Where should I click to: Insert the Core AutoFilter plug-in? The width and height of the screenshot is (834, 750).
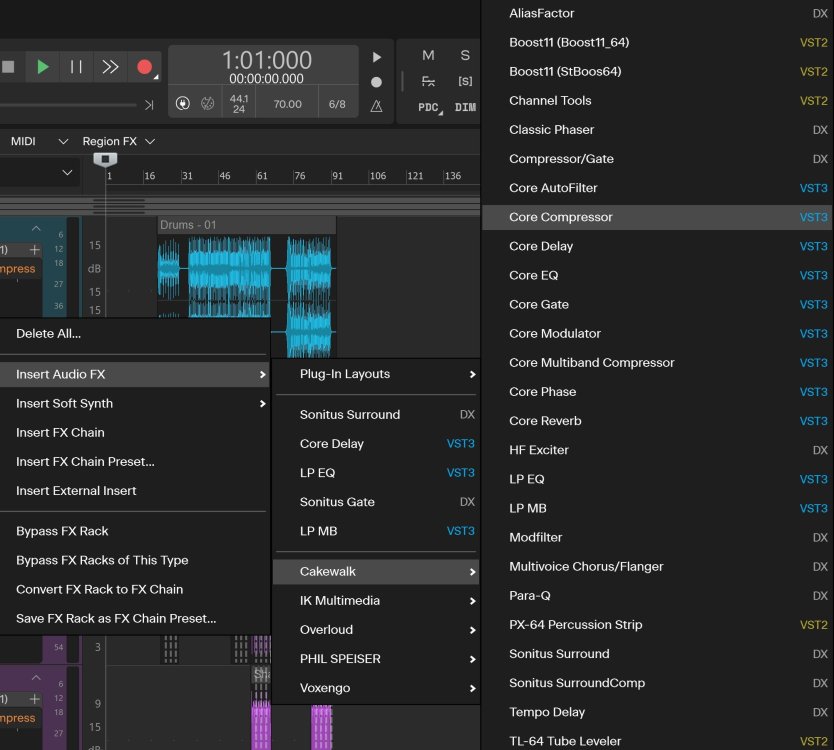point(657,188)
